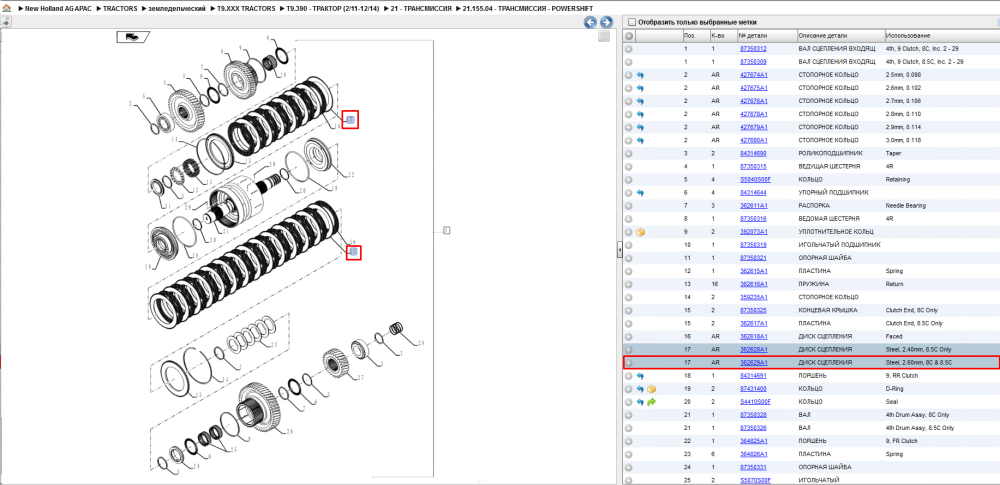
Task: Open T9.390 - ТРАКТОР breadcrumb
Action: point(334,10)
